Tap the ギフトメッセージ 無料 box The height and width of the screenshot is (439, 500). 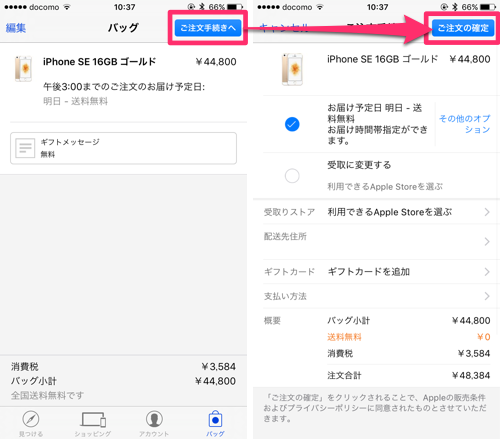(x=123, y=148)
